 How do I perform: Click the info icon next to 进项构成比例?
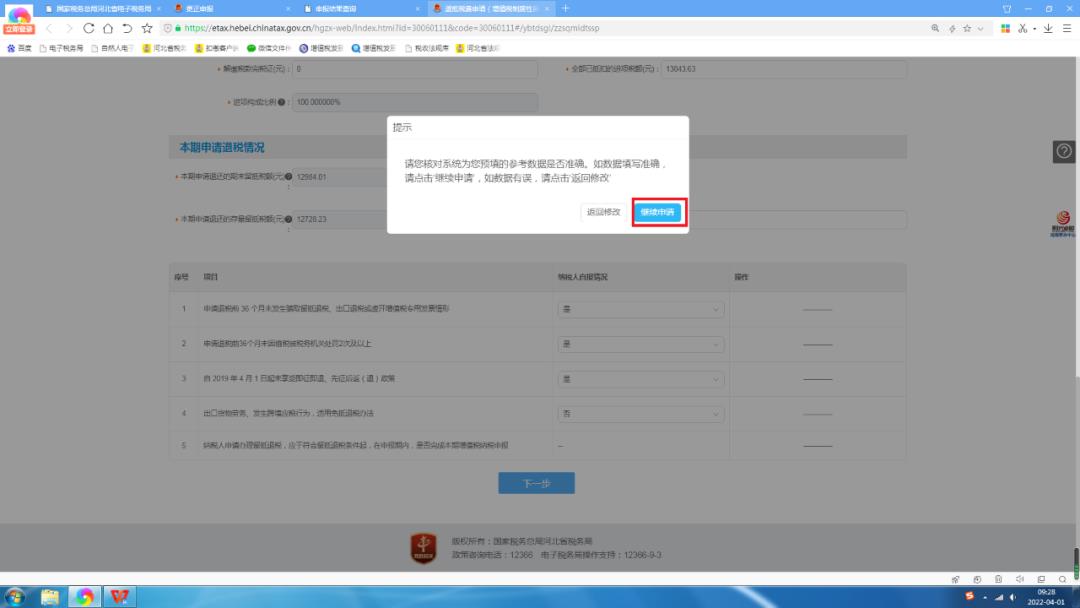coord(282,102)
